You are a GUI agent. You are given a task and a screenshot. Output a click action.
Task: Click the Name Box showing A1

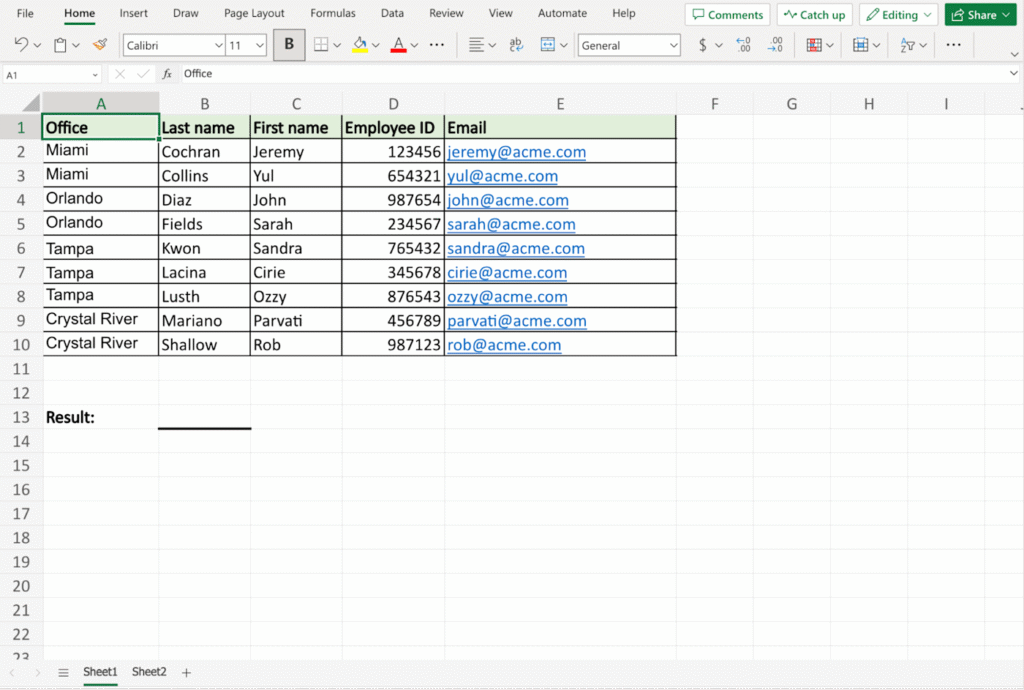point(52,75)
